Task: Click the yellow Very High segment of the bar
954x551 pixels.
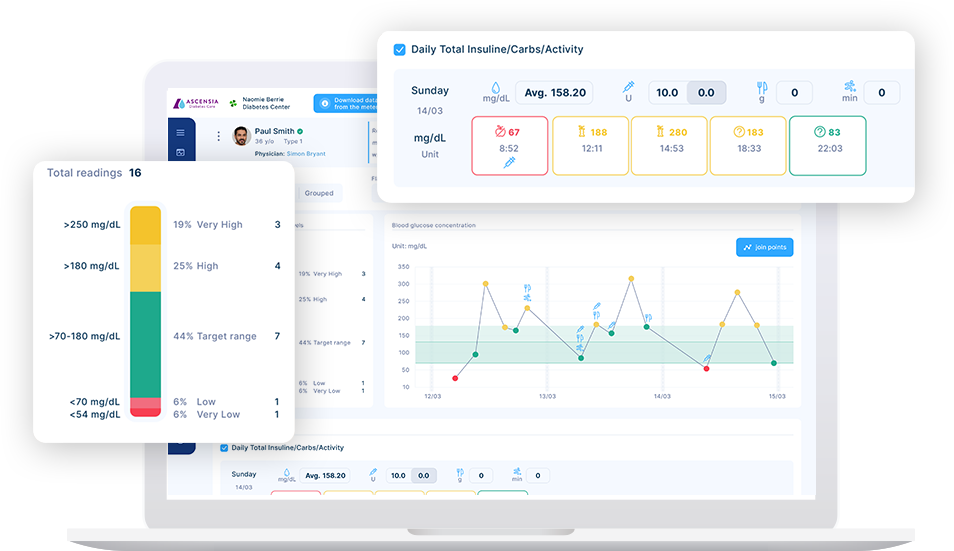Action: click(146, 225)
